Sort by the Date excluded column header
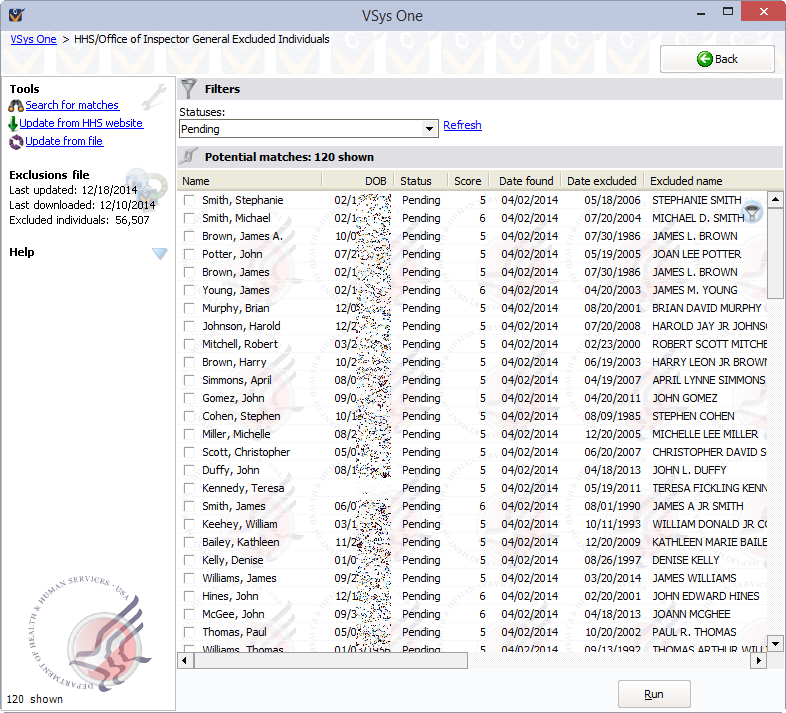This screenshot has height=713, width=786. [602, 181]
